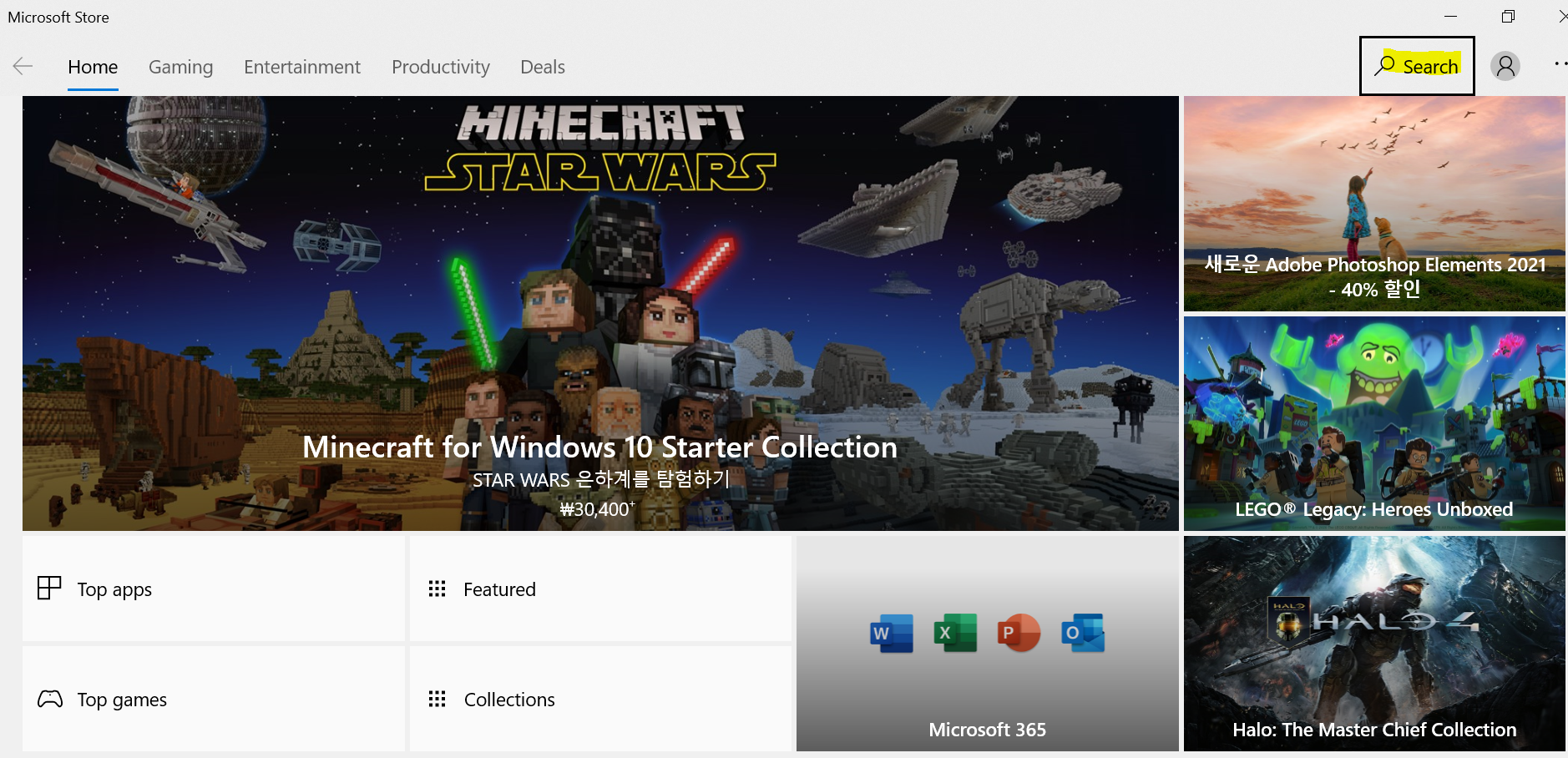Click the ₩30,400 price text

[597, 509]
